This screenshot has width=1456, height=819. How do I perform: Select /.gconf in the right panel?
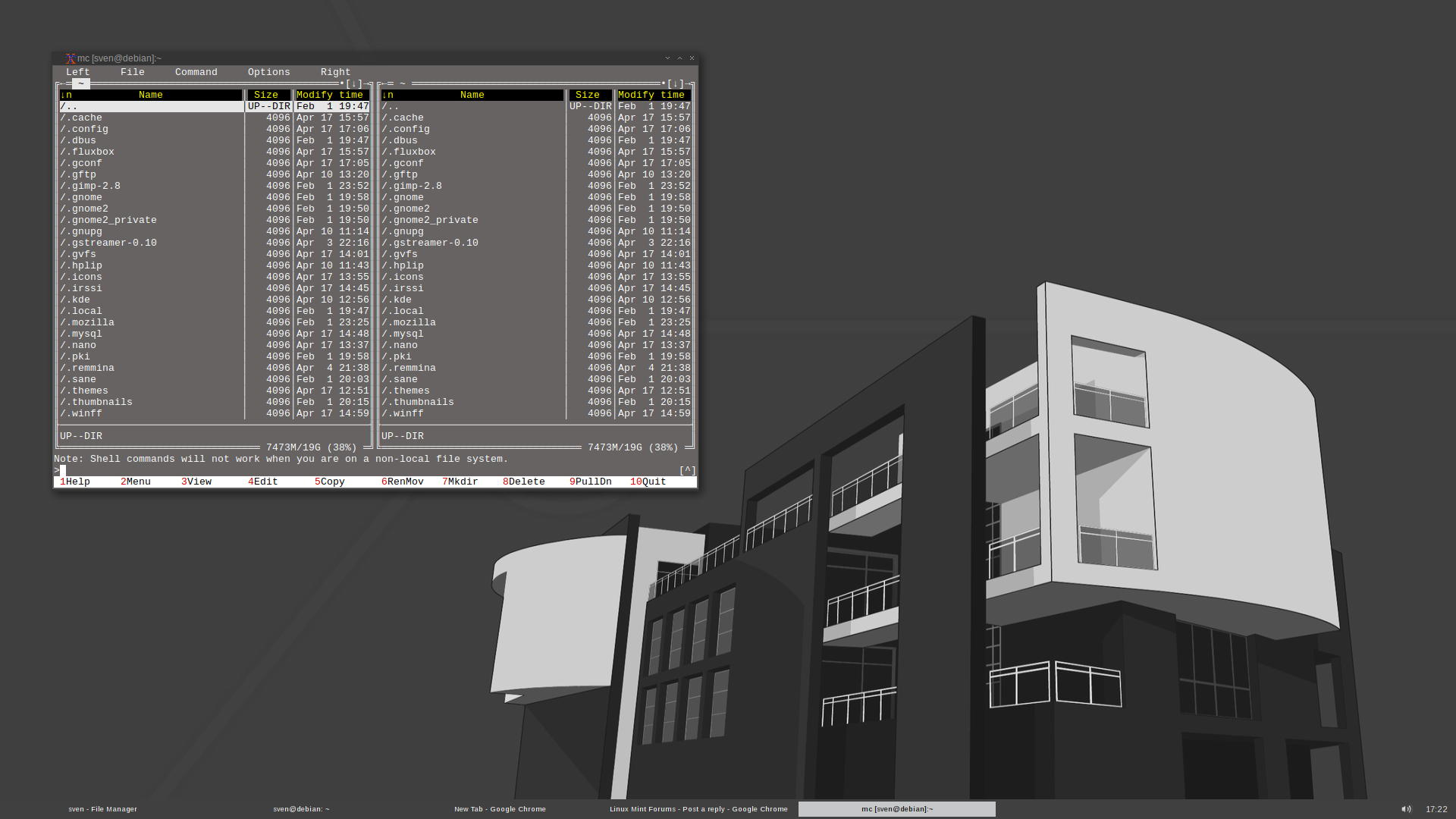[x=536, y=163]
